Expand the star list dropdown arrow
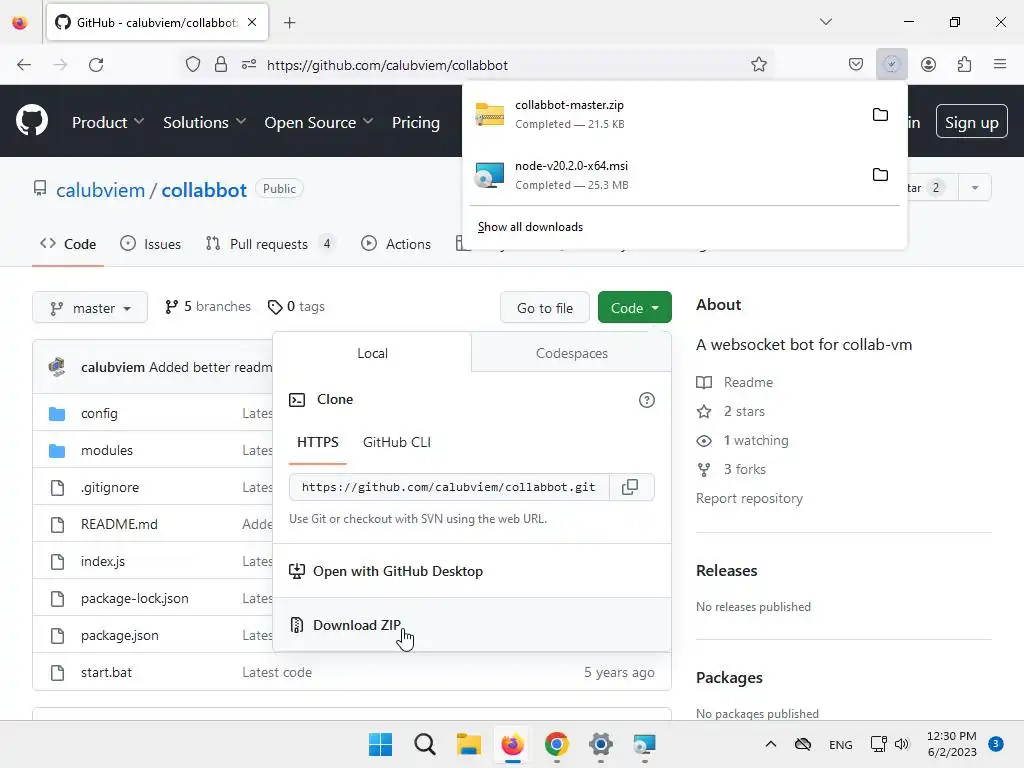The image size is (1024, 768). coord(974,188)
